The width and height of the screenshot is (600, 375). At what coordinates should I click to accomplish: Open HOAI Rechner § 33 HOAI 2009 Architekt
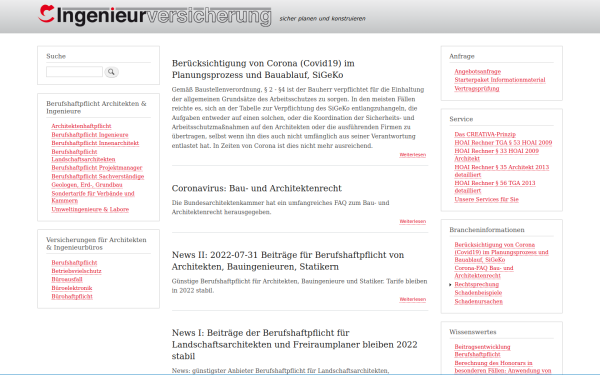(x=497, y=155)
